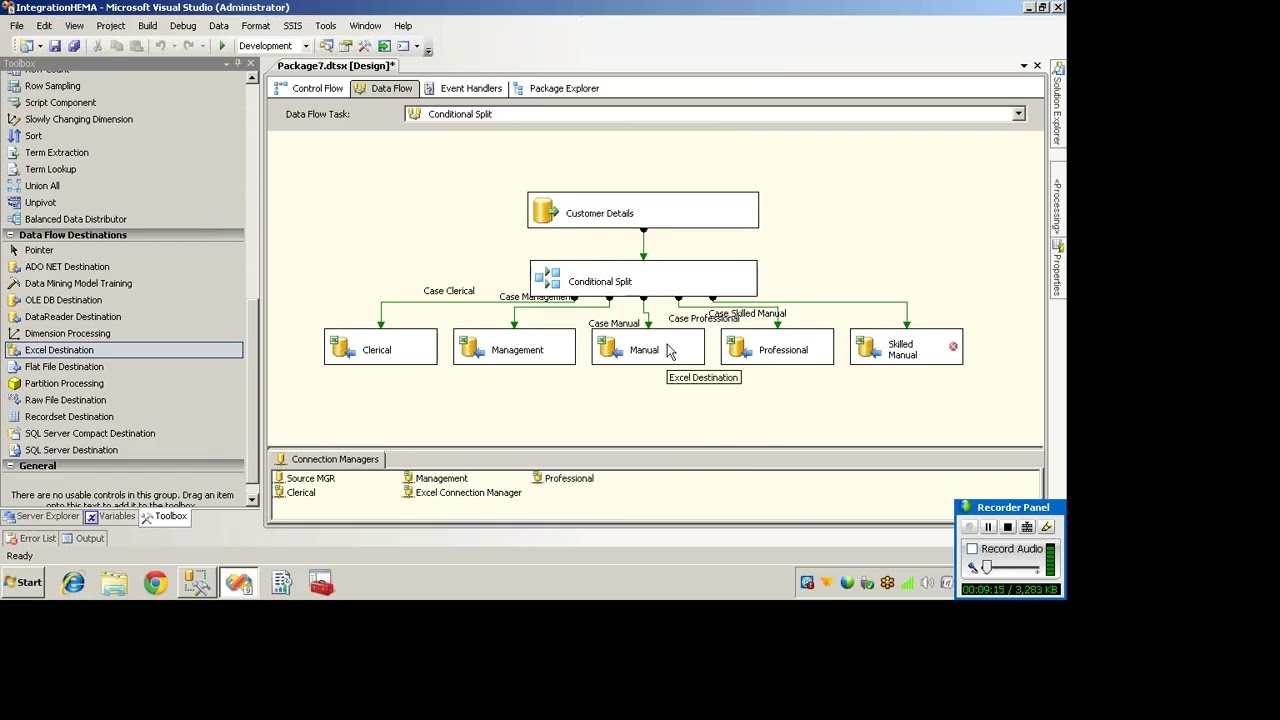The height and width of the screenshot is (720, 1280).
Task: Close the Toolbox panel
Action: click(250, 64)
